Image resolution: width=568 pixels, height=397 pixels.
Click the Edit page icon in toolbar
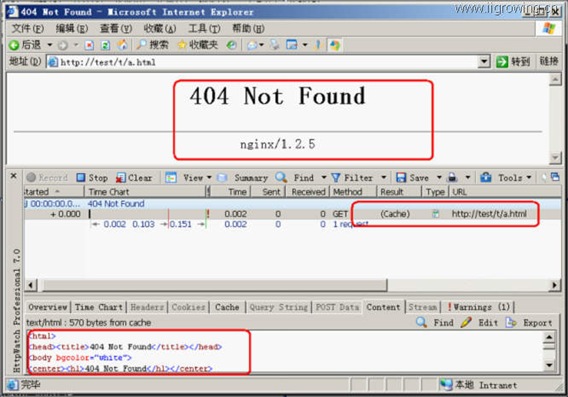[292, 45]
